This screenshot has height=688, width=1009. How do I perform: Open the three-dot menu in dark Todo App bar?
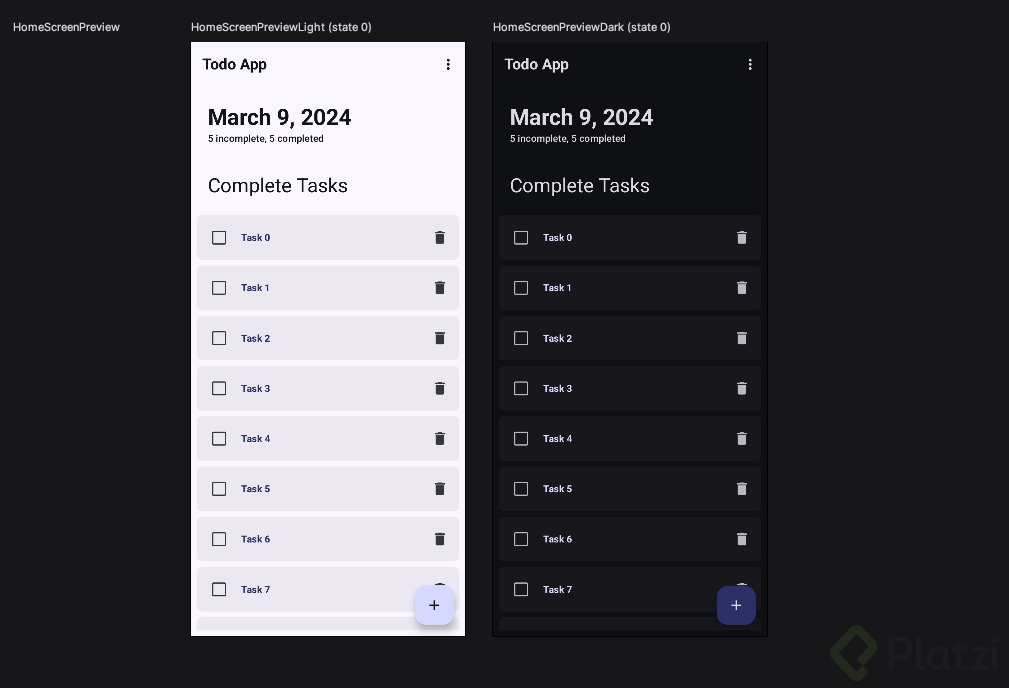(x=750, y=64)
